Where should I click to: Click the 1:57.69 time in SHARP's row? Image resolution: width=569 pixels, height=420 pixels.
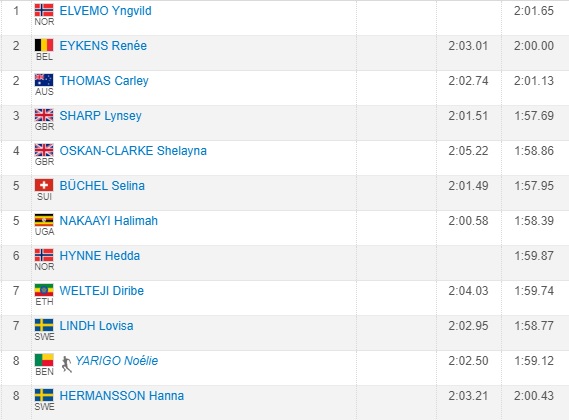point(534,116)
